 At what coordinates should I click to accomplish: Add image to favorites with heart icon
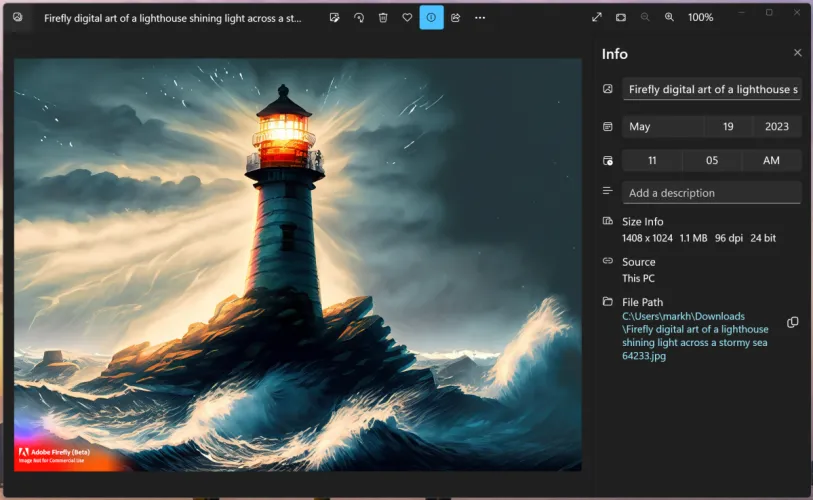coord(407,18)
